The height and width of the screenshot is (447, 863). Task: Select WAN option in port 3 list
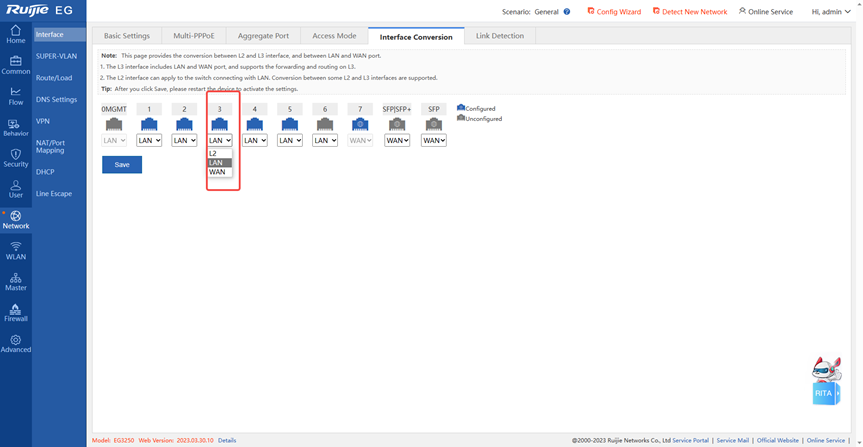pyautogui.click(x=217, y=172)
